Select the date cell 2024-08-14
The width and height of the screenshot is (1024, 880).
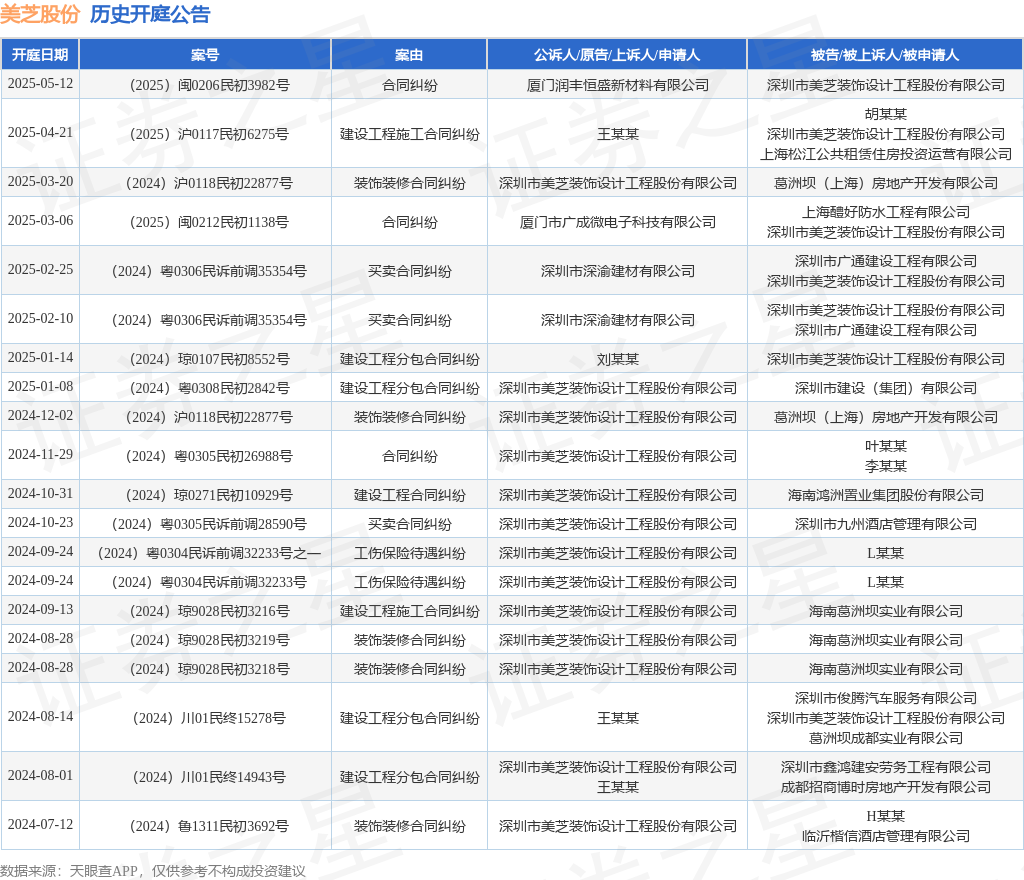click(x=40, y=717)
